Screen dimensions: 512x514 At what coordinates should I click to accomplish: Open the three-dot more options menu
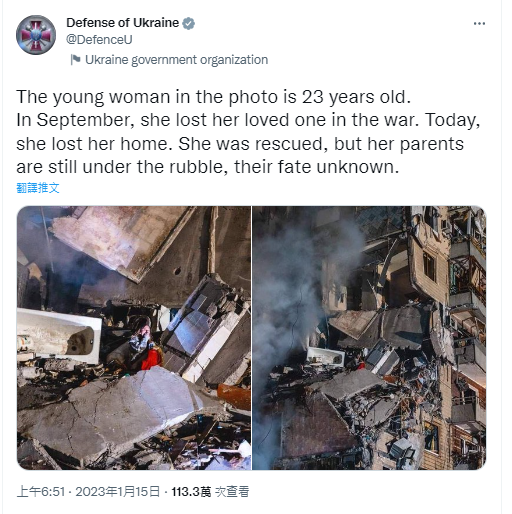[x=479, y=23]
